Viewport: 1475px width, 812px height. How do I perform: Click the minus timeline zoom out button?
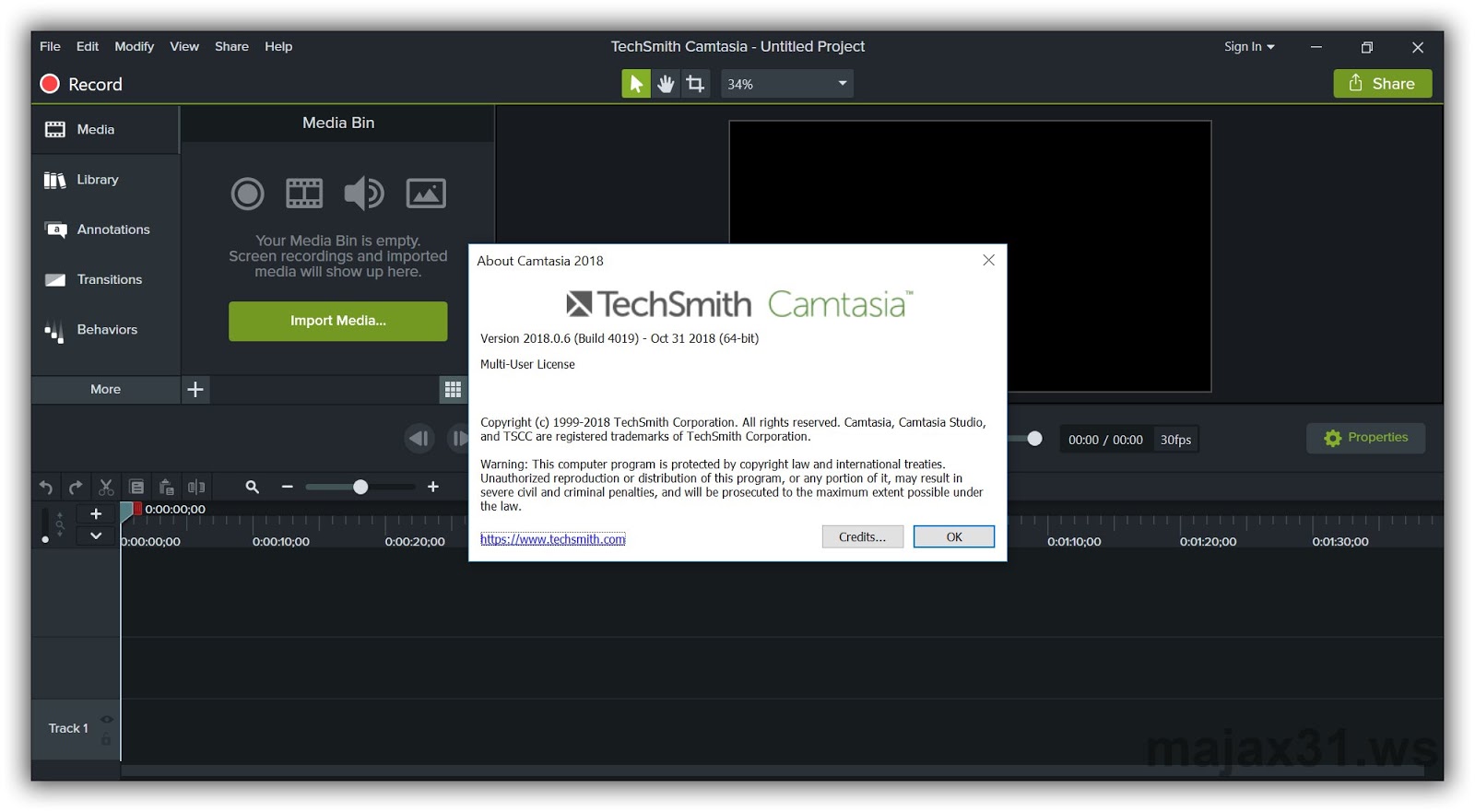(288, 487)
